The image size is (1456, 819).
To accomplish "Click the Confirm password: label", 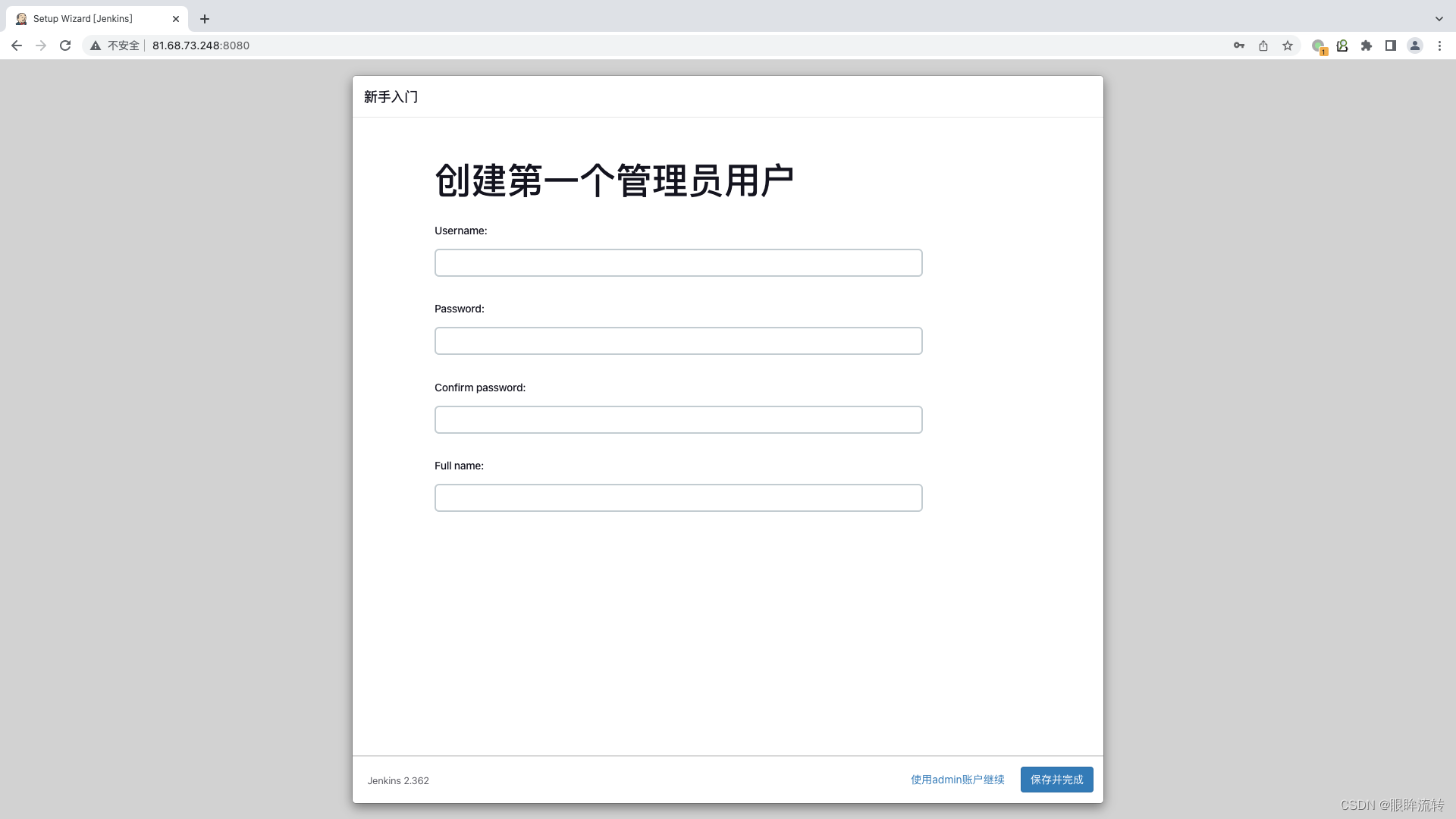I will point(480,388).
